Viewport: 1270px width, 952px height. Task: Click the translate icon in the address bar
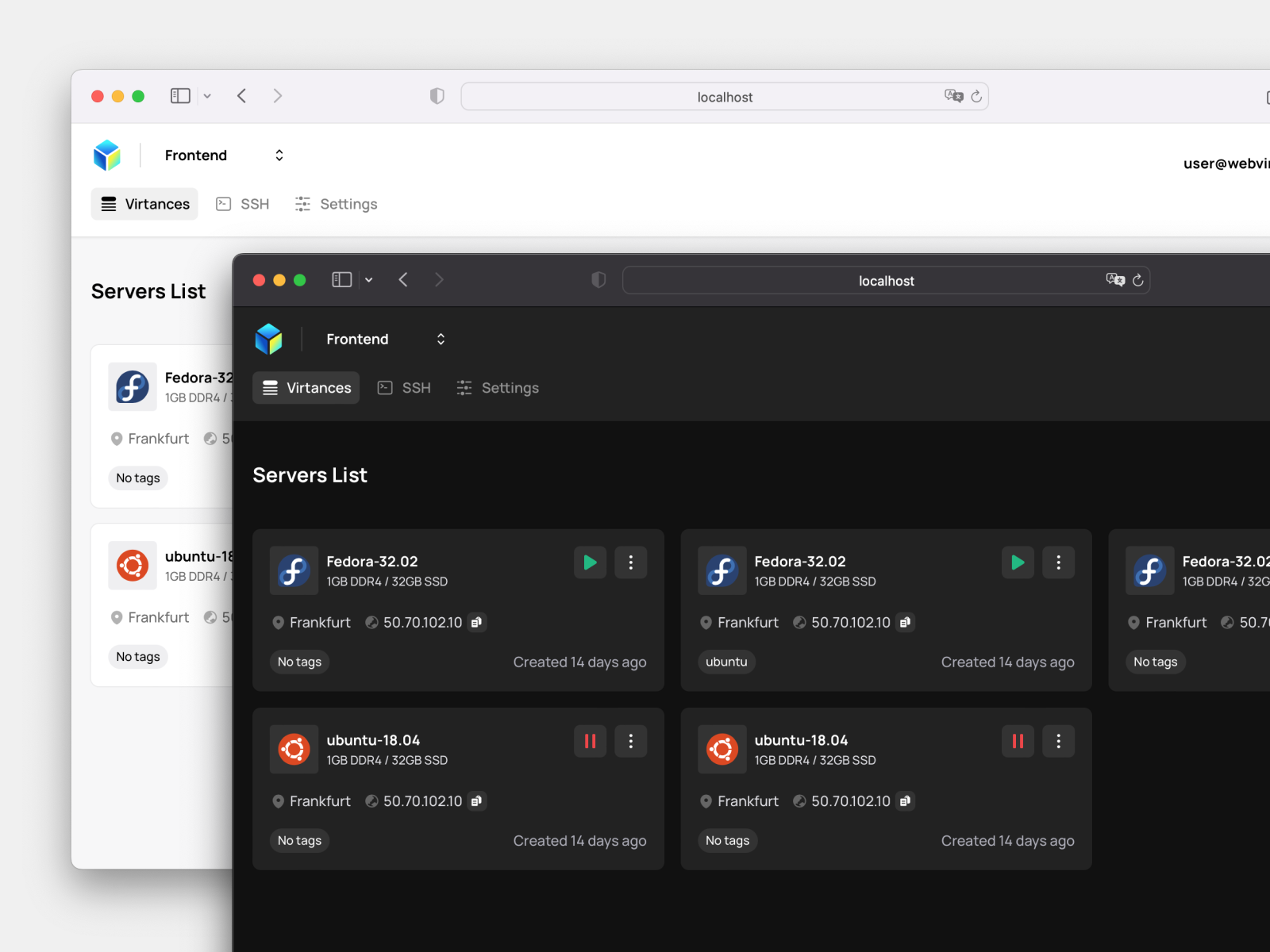click(1114, 279)
